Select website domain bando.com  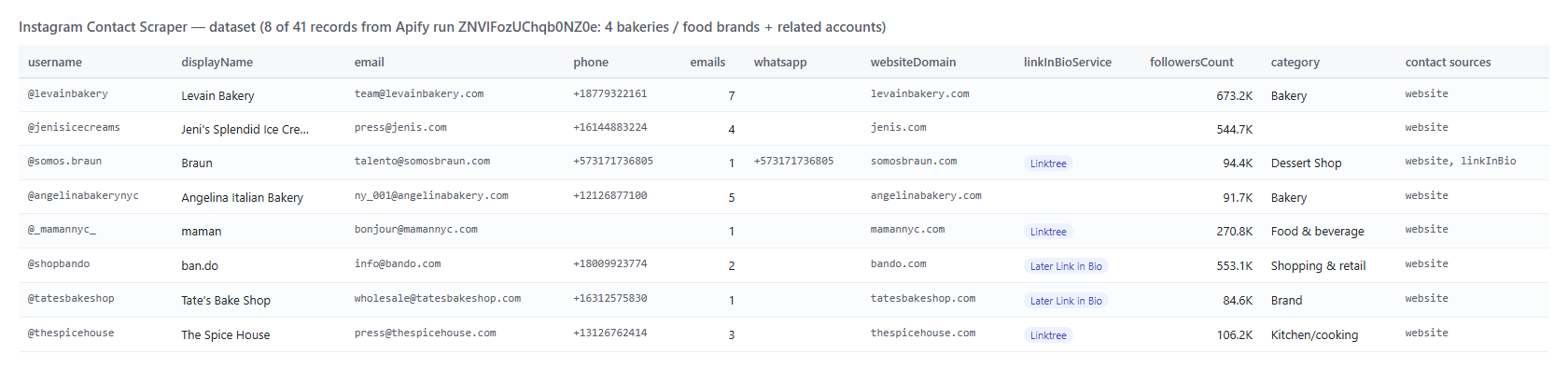pos(899,264)
